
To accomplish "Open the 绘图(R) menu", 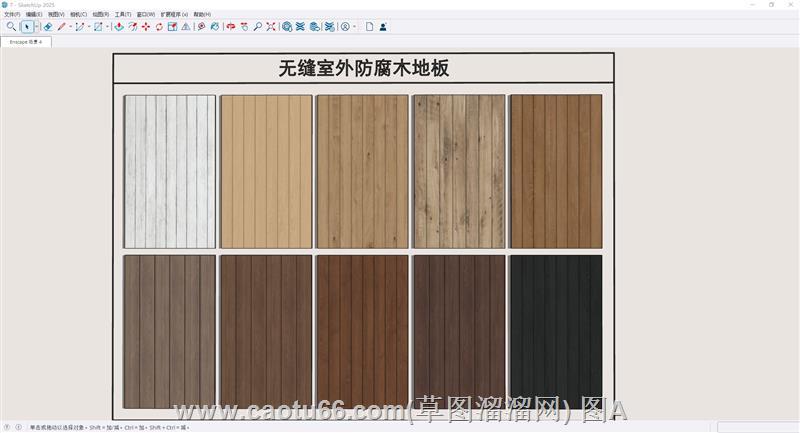I will point(101,14).
